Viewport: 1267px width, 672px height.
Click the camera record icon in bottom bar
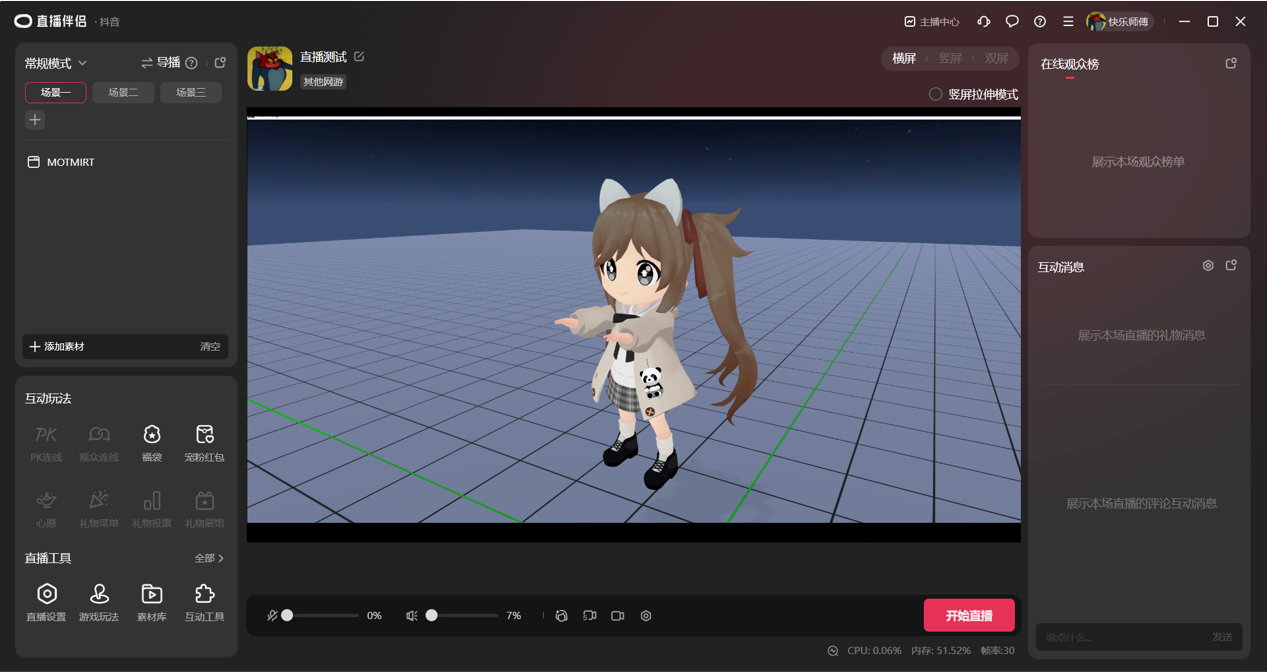tap(618, 616)
